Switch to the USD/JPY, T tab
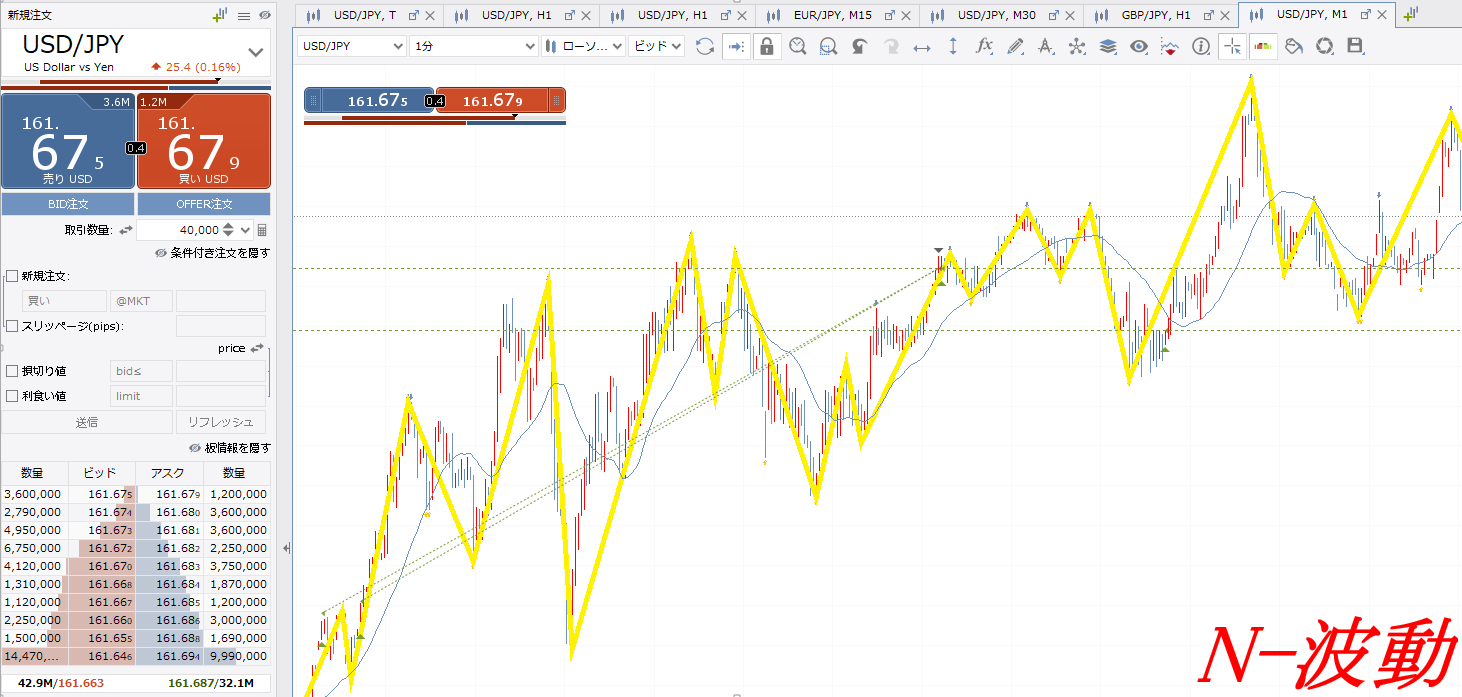This screenshot has height=697, width=1462. pyautogui.click(x=364, y=15)
